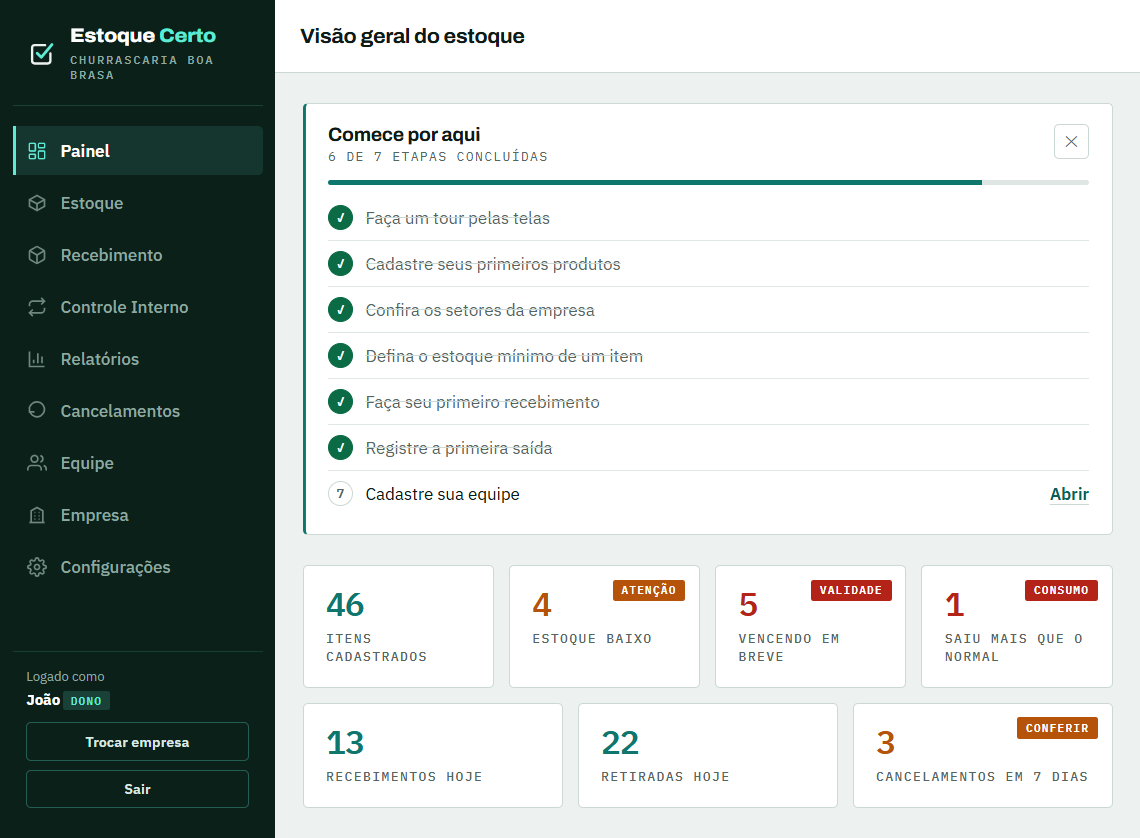Open the '4 Estoque baixo' card
Screen dimensions: 1140x838
(604, 627)
